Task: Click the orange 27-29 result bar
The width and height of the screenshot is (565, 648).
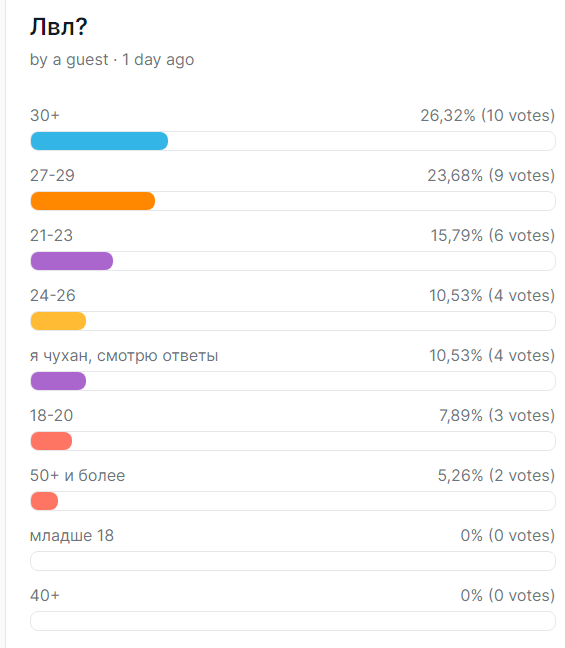Action: (x=93, y=201)
